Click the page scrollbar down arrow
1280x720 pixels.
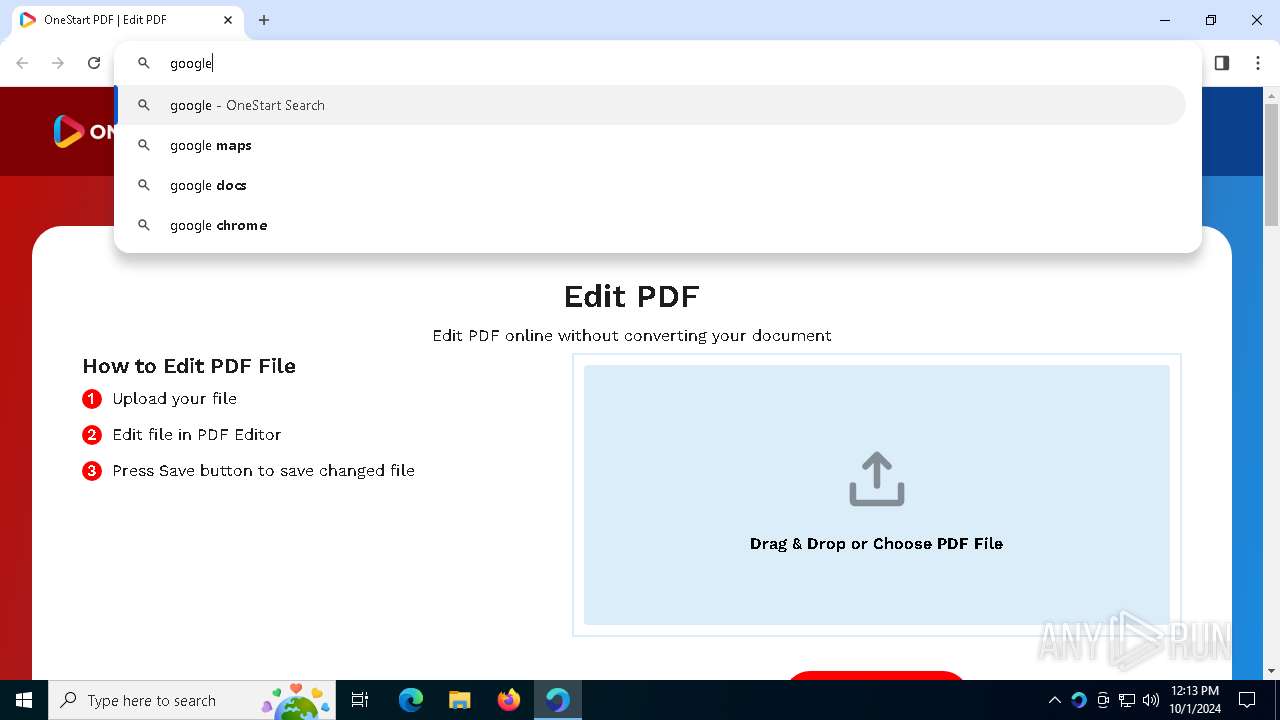(1271, 671)
